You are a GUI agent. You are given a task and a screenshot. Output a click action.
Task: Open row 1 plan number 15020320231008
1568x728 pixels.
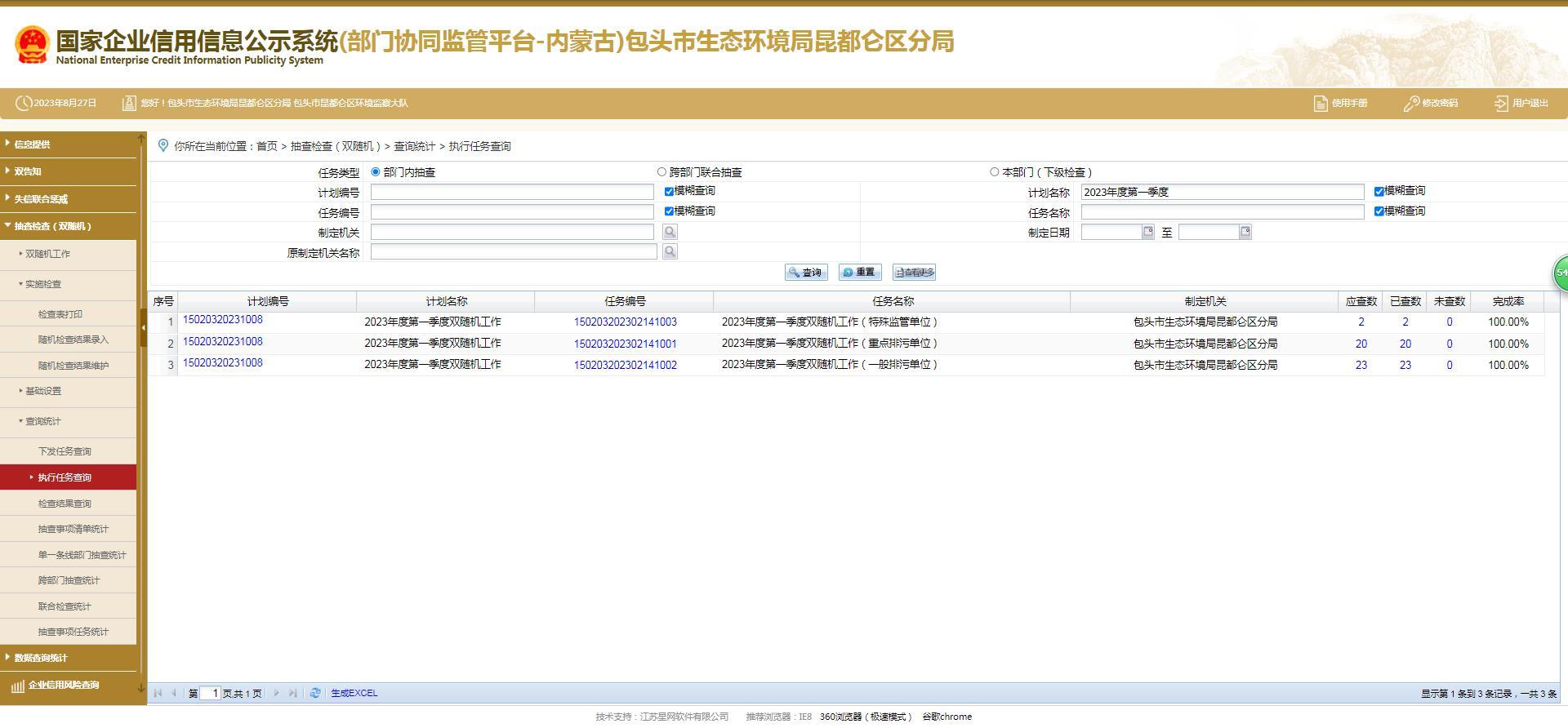pyautogui.click(x=223, y=320)
